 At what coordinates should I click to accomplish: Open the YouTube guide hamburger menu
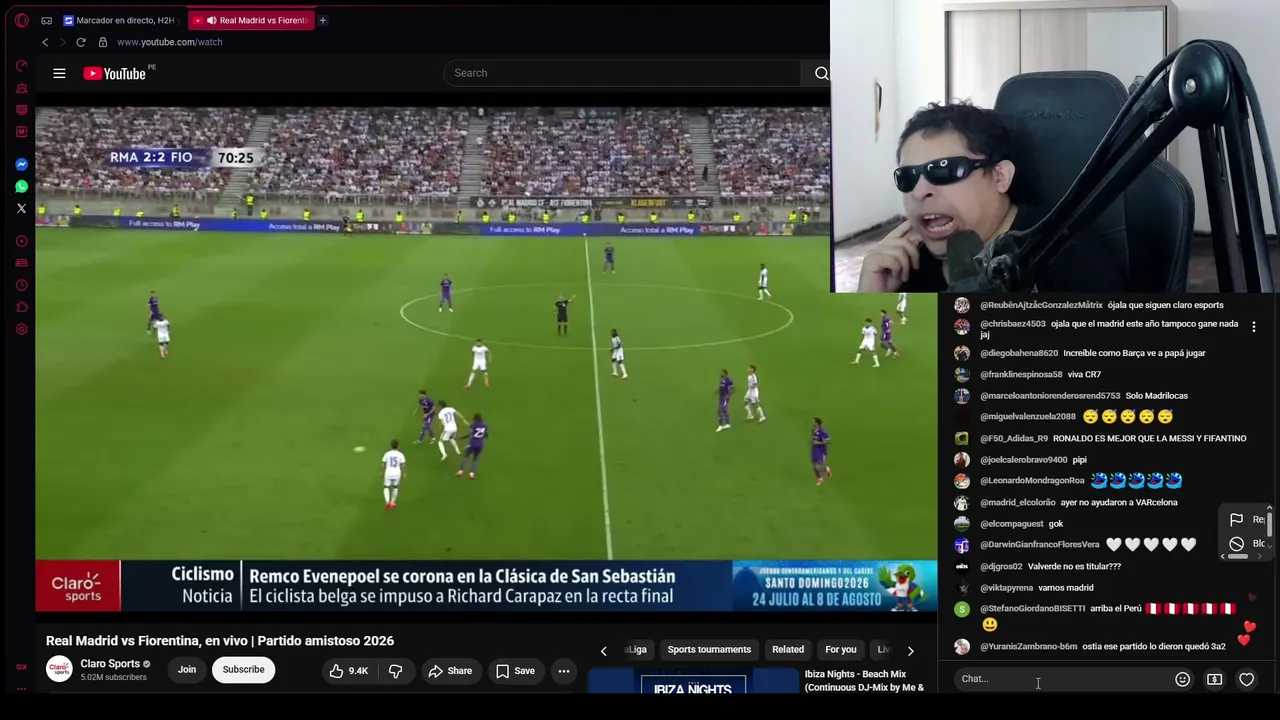tap(59, 73)
